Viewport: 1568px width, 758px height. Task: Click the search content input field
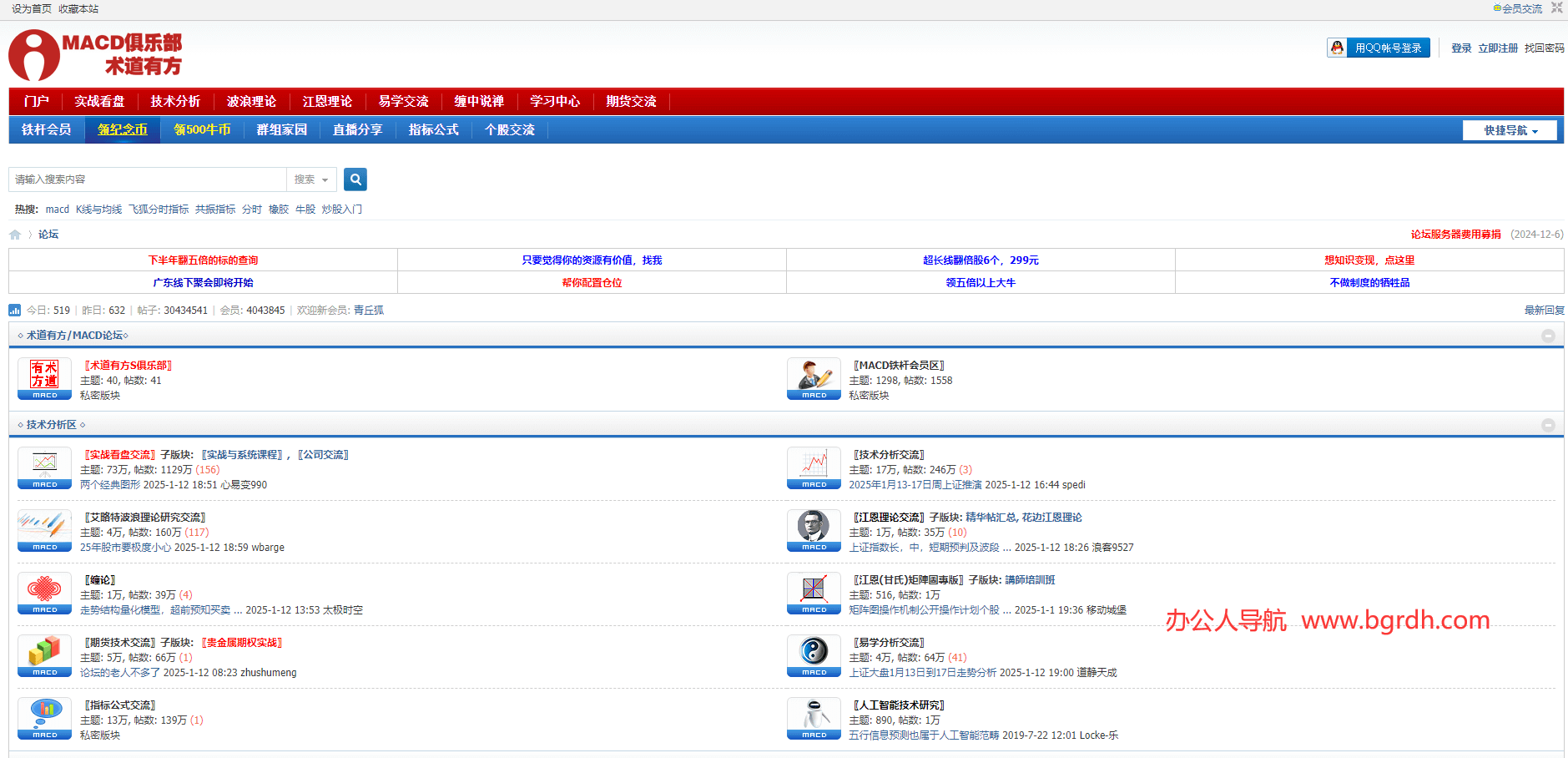(x=148, y=179)
